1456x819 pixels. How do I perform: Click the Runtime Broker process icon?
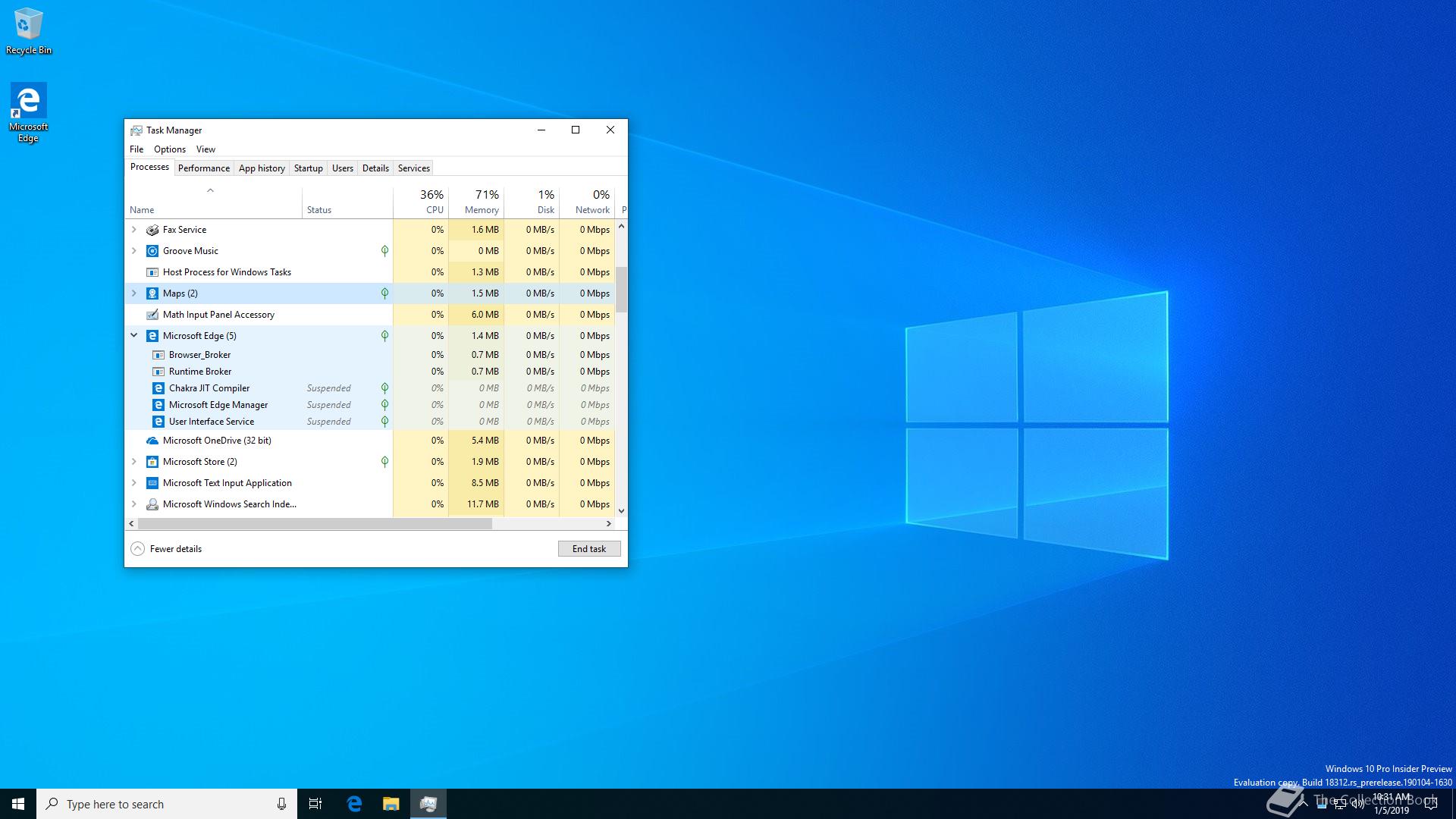coord(158,372)
